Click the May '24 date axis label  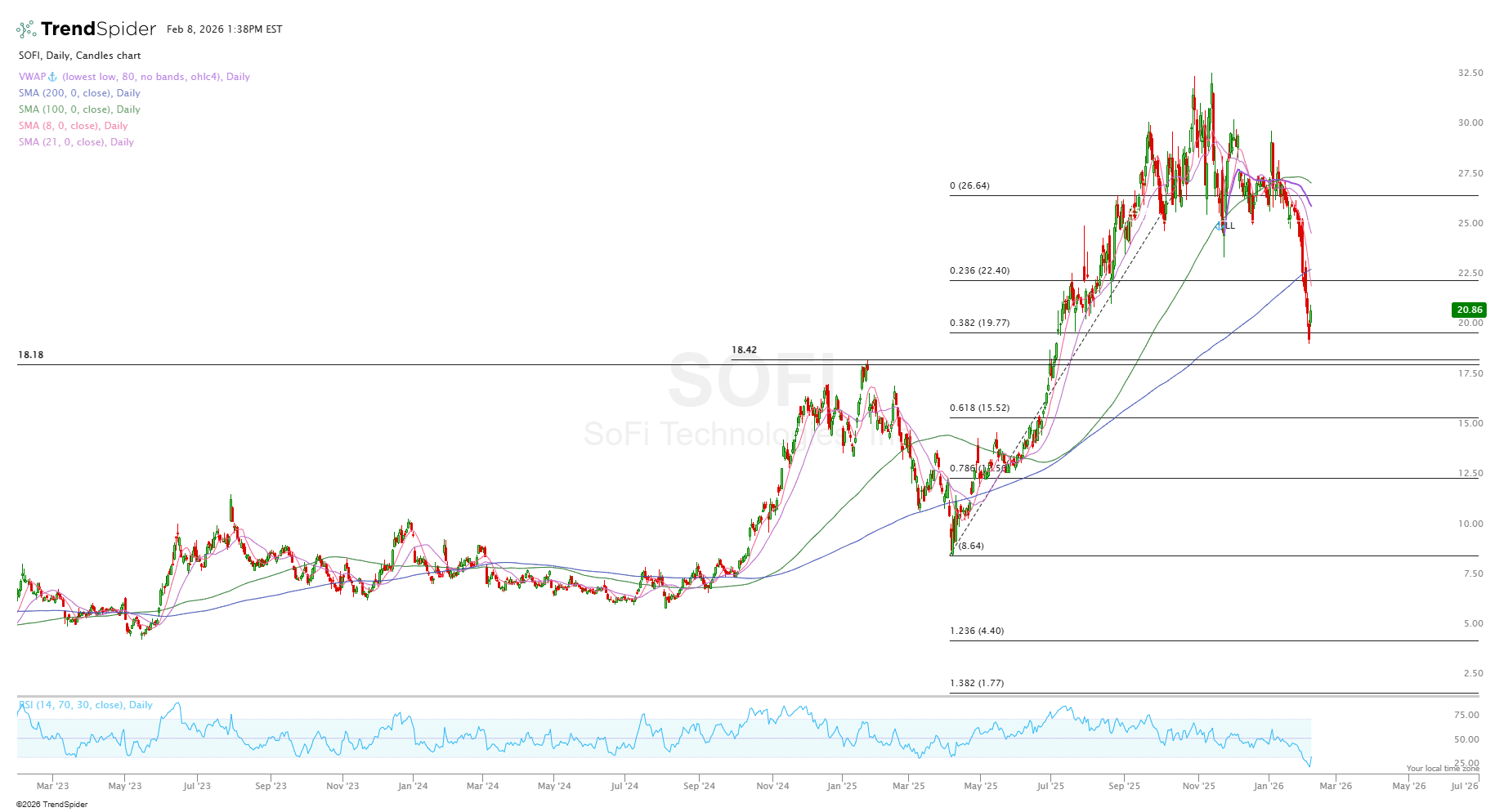[554, 787]
